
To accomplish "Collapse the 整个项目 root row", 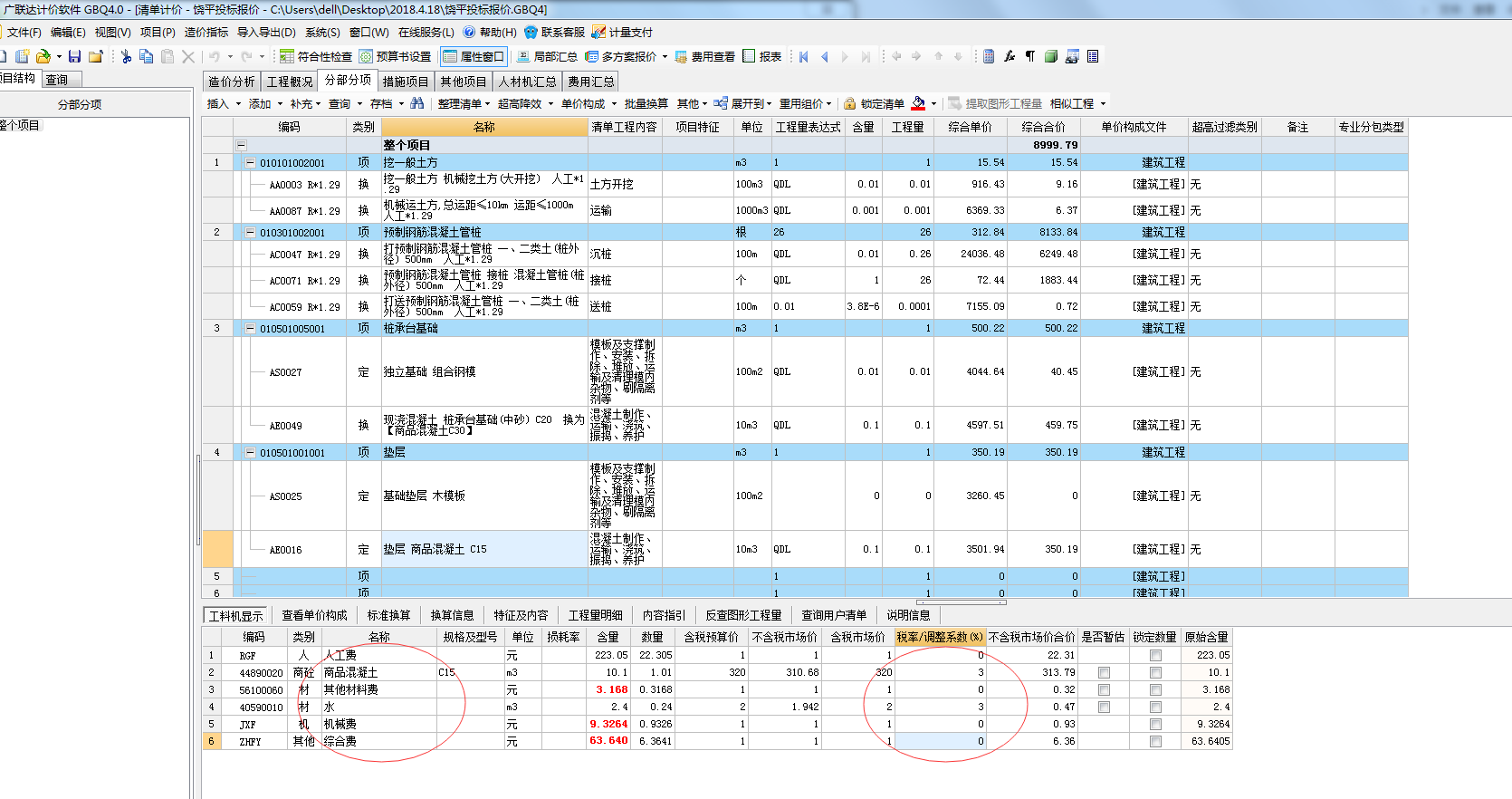I will [241, 145].
